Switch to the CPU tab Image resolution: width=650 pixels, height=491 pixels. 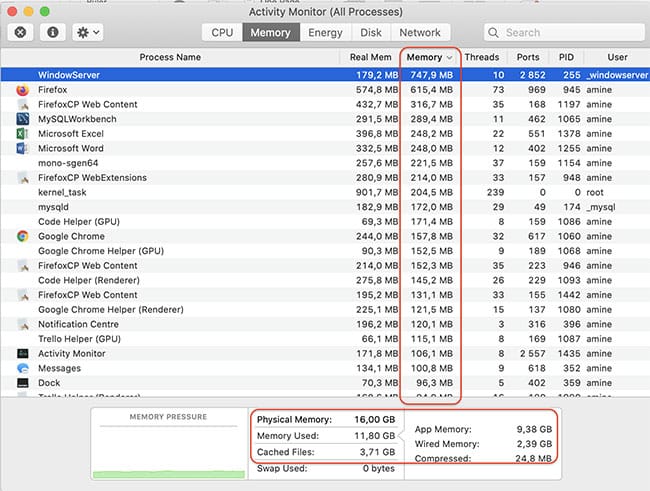tap(222, 32)
